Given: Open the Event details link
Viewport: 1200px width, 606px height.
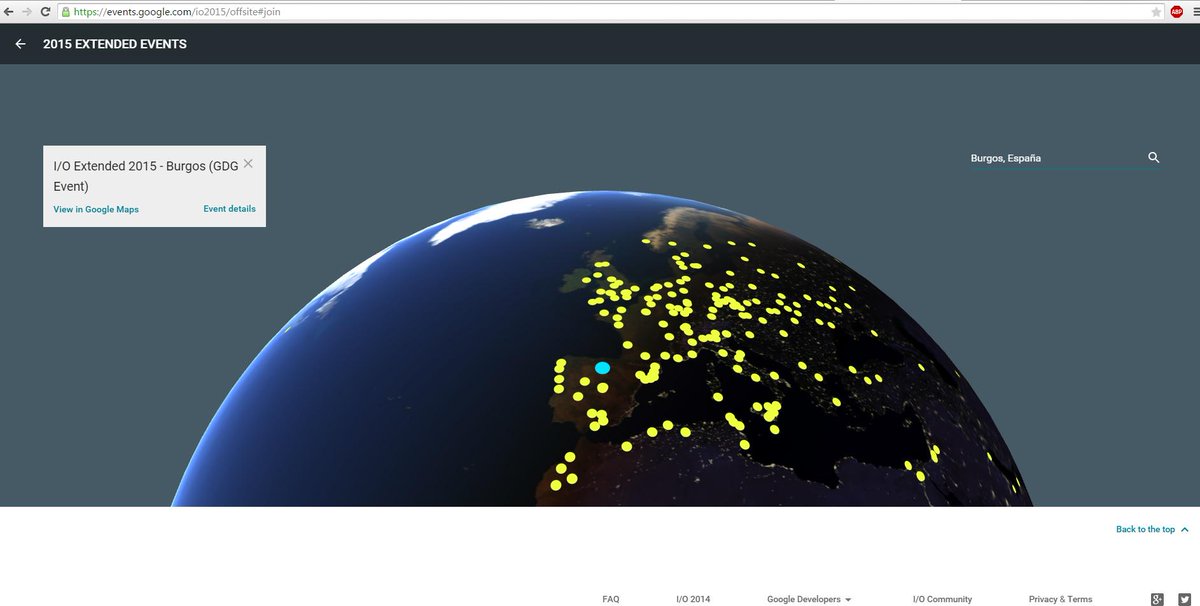Looking at the screenshot, I should [229, 209].
